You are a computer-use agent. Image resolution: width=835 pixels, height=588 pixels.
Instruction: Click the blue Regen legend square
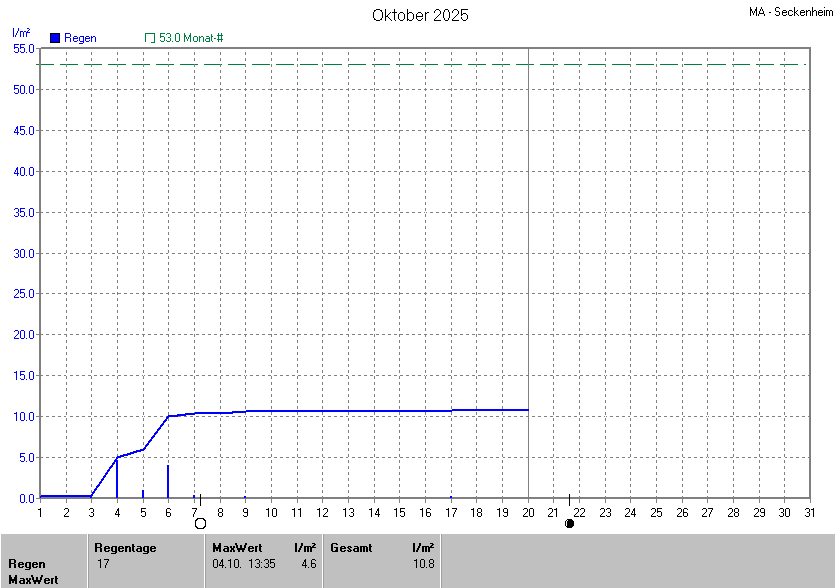55,38
